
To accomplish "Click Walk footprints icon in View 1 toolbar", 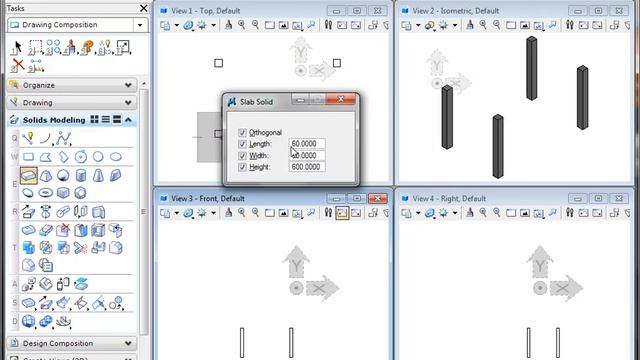I will point(328,25).
